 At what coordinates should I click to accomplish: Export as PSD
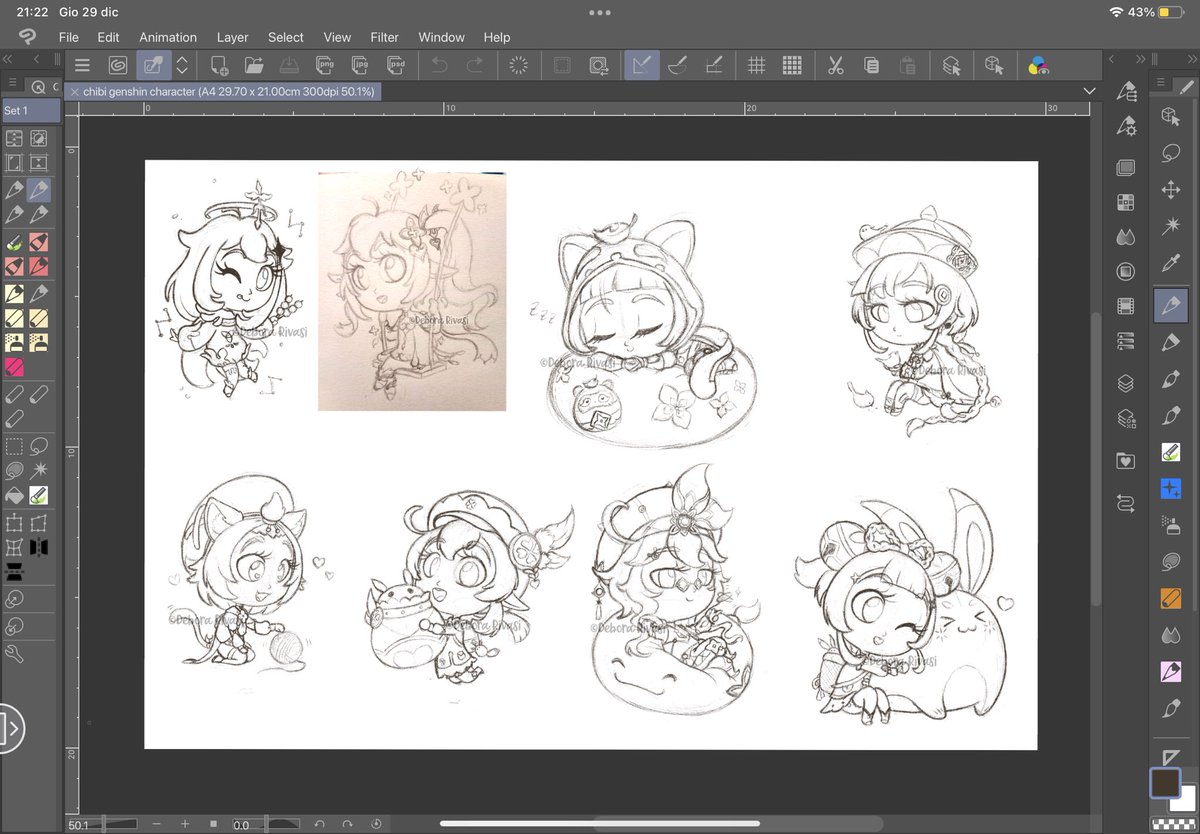click(x=396, y=66)
